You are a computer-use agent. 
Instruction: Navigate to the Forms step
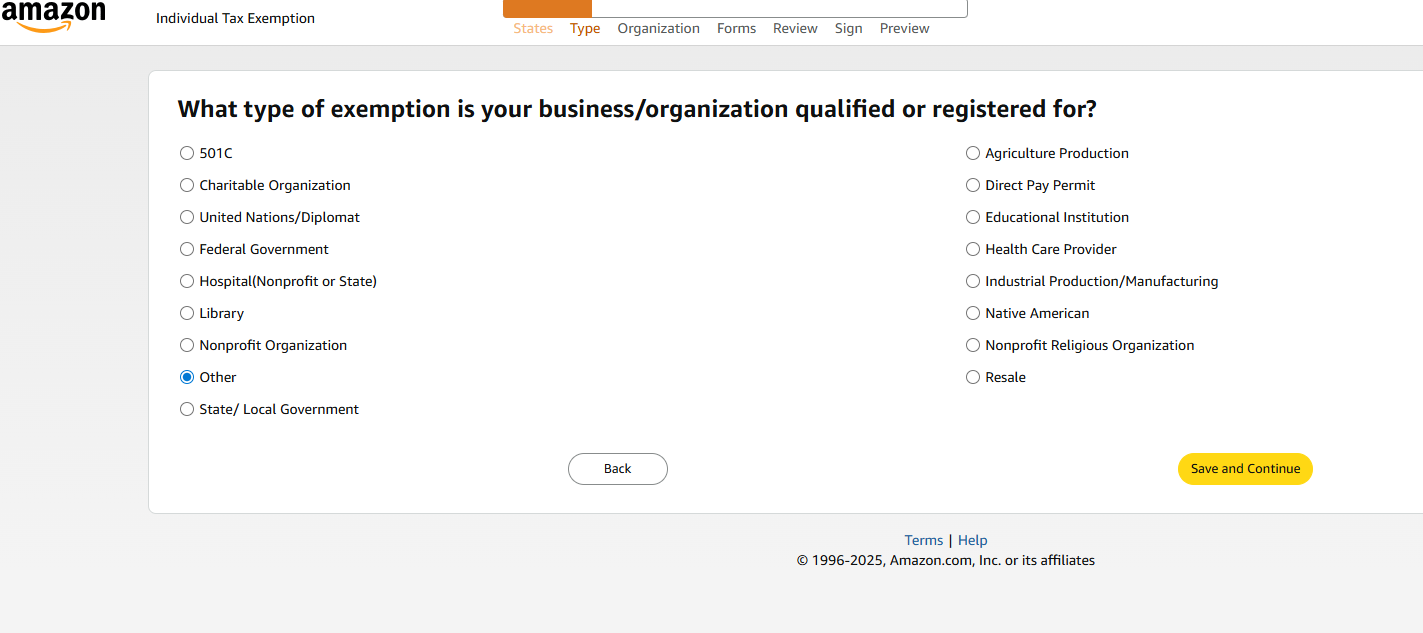tap(736, 28)
